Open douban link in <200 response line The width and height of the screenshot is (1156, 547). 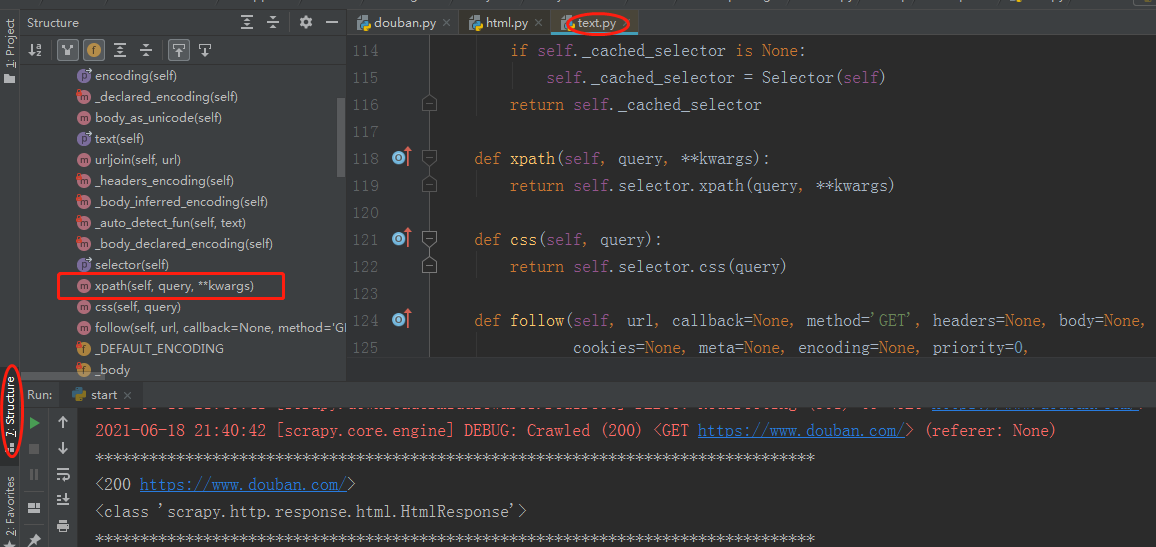coord(243,484)
